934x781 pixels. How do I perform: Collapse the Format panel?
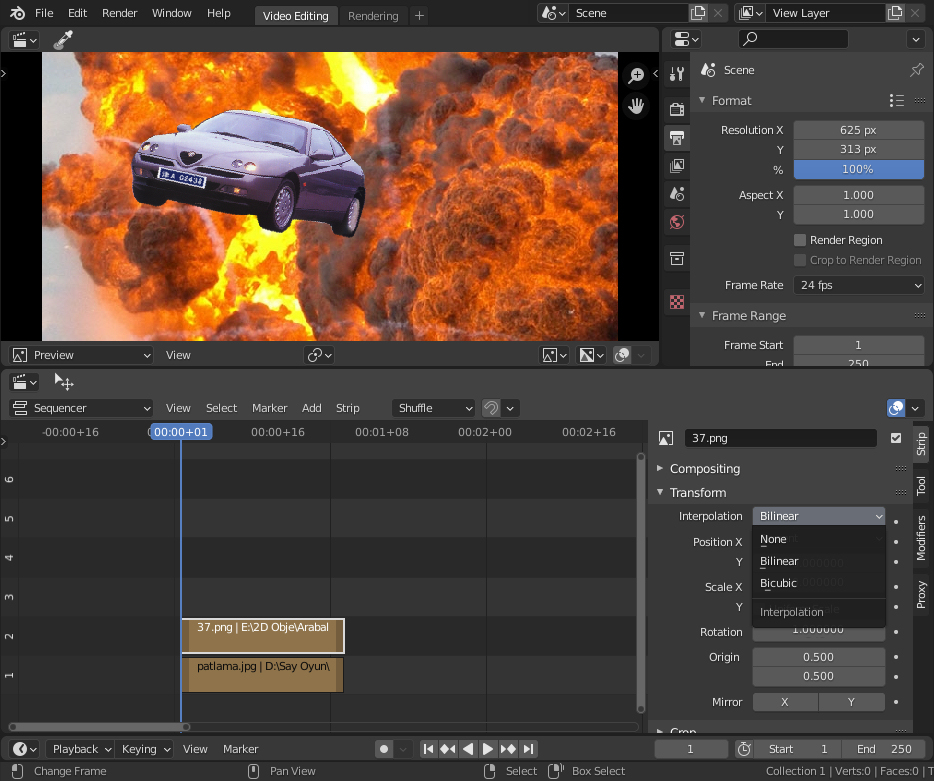coord(702,100)
